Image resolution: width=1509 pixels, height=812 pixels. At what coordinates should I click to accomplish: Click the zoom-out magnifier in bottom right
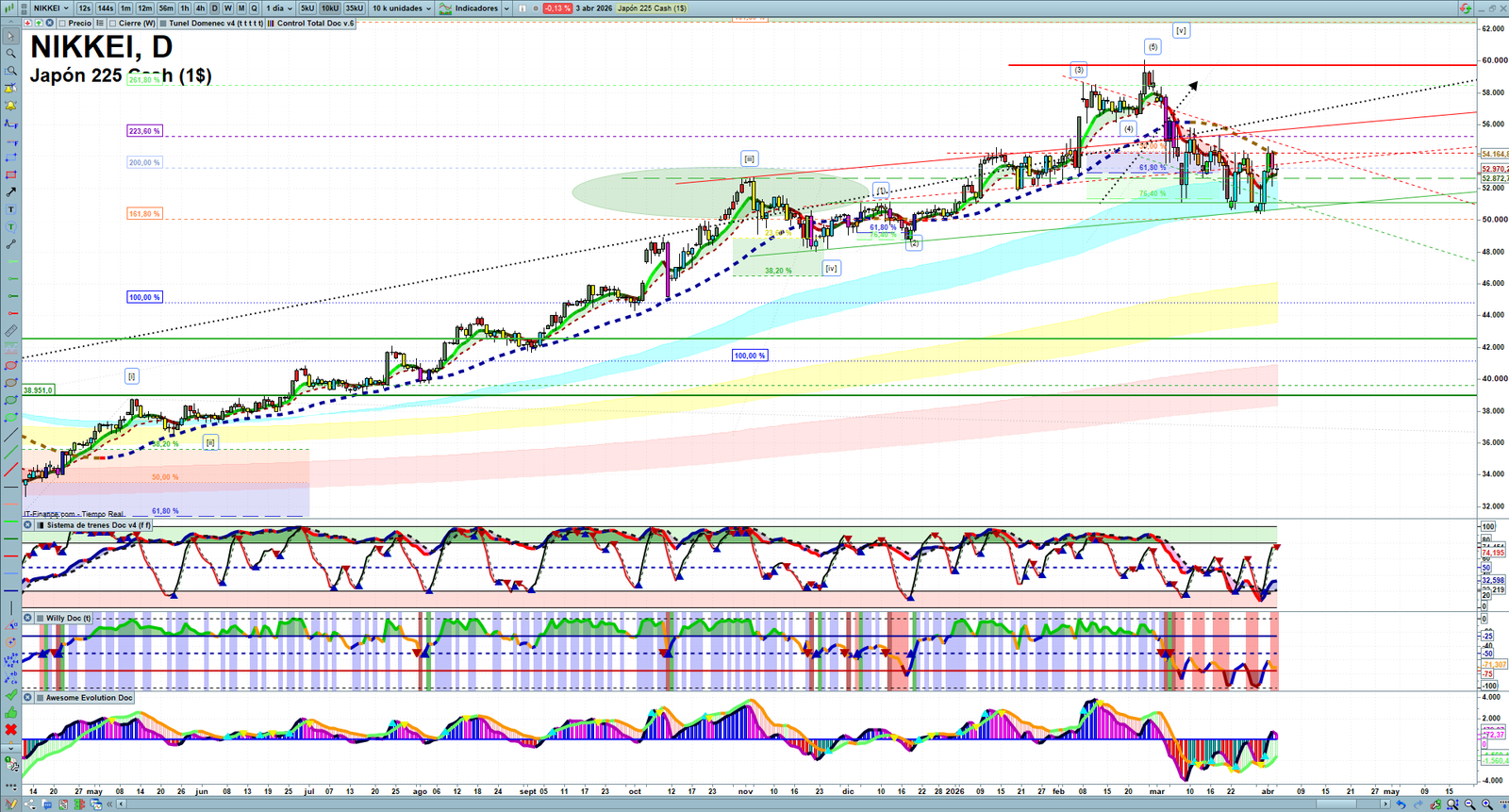[x=1469, y=804]
